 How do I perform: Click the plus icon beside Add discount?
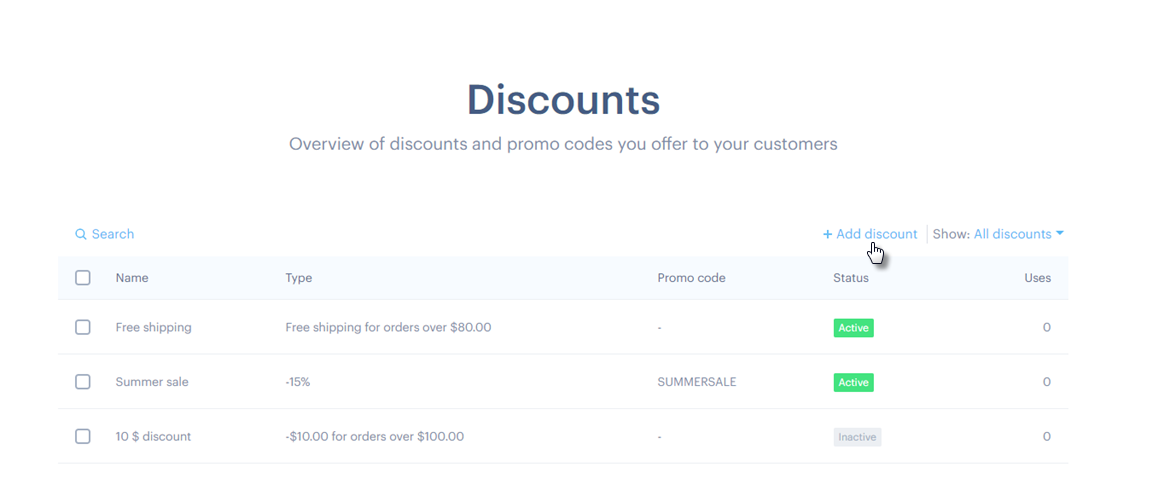[828, 234]
